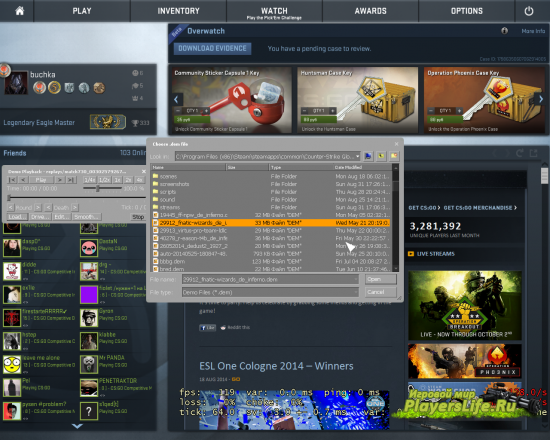
Task: Open buchka's profile avatar
Action: point(16,83)
